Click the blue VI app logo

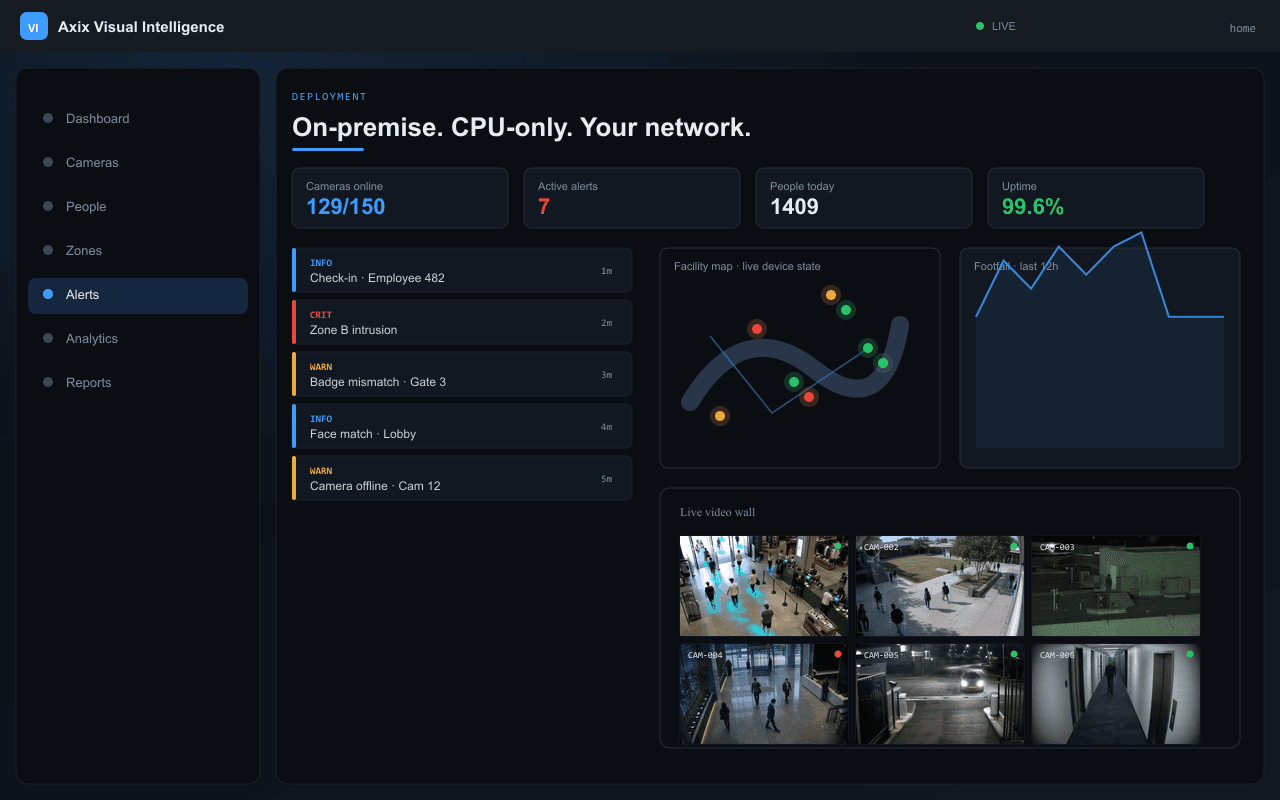(34, 27)
